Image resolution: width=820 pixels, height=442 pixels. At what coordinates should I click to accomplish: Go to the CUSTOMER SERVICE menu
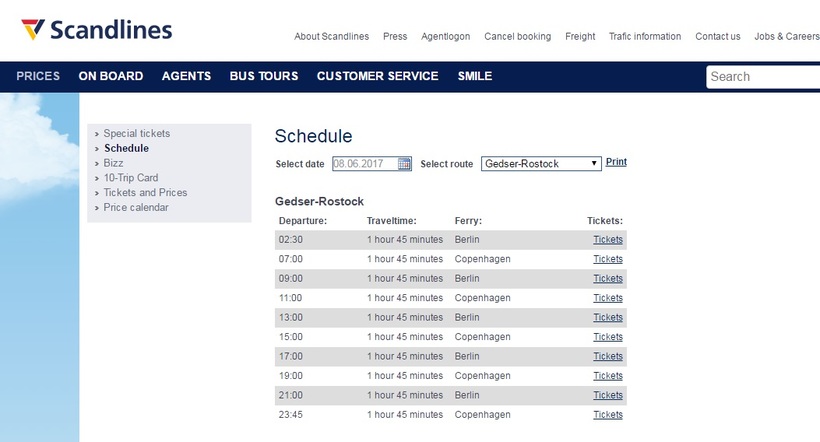pyautogui.click(x=378, y=76)
